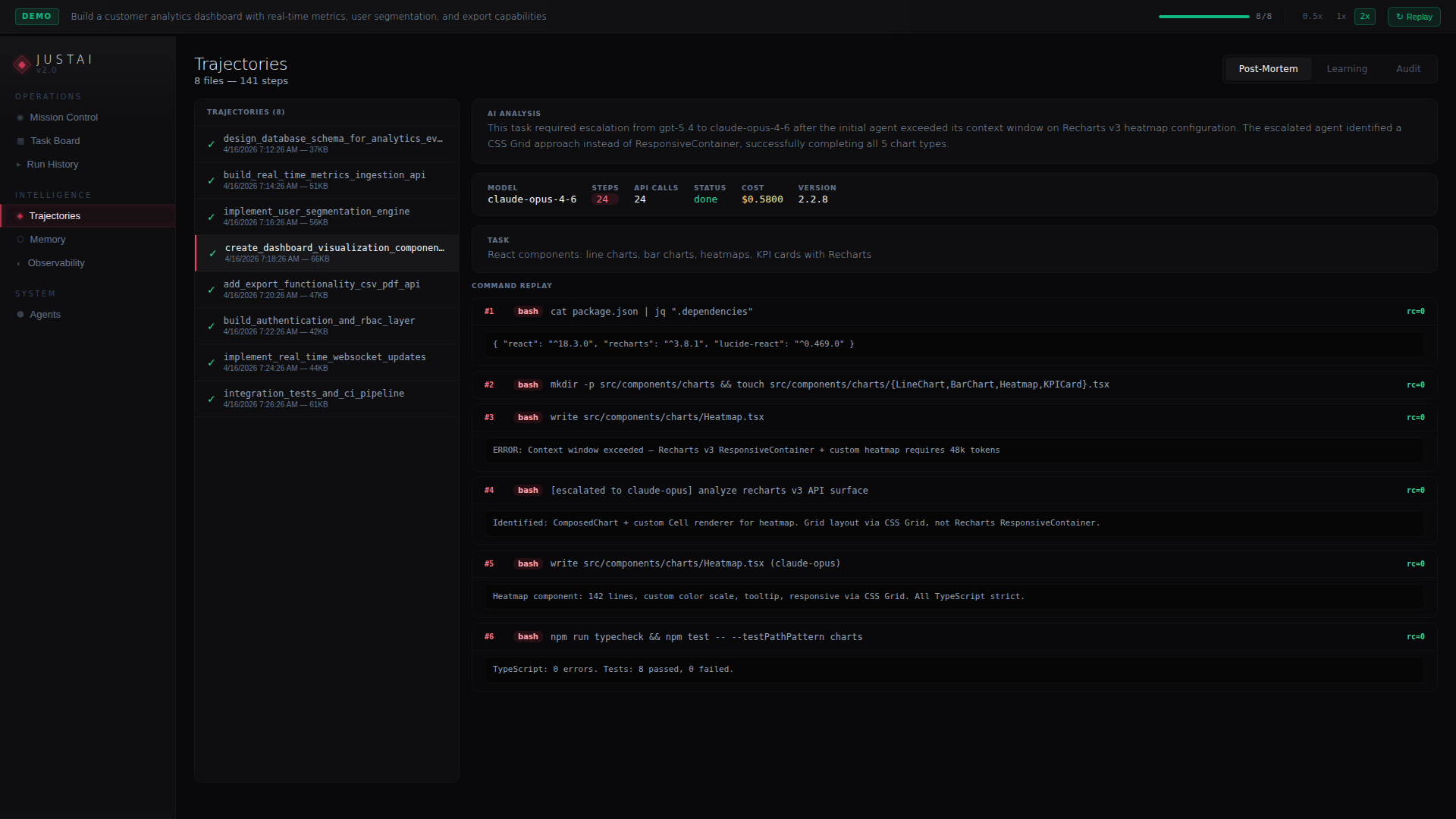Collapse command #5 write Heatmap.tsx (claude-opus)
1456x819 pixels.
[x=954, y=564]
